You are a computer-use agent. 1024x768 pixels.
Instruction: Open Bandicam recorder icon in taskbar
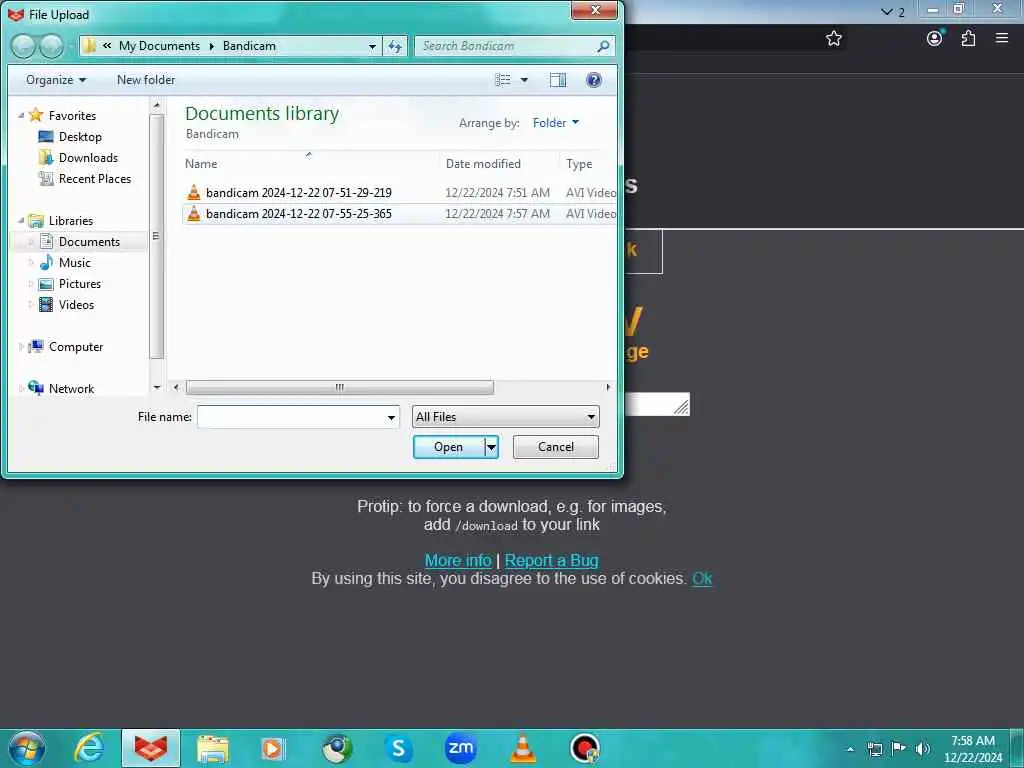[584, 748]
